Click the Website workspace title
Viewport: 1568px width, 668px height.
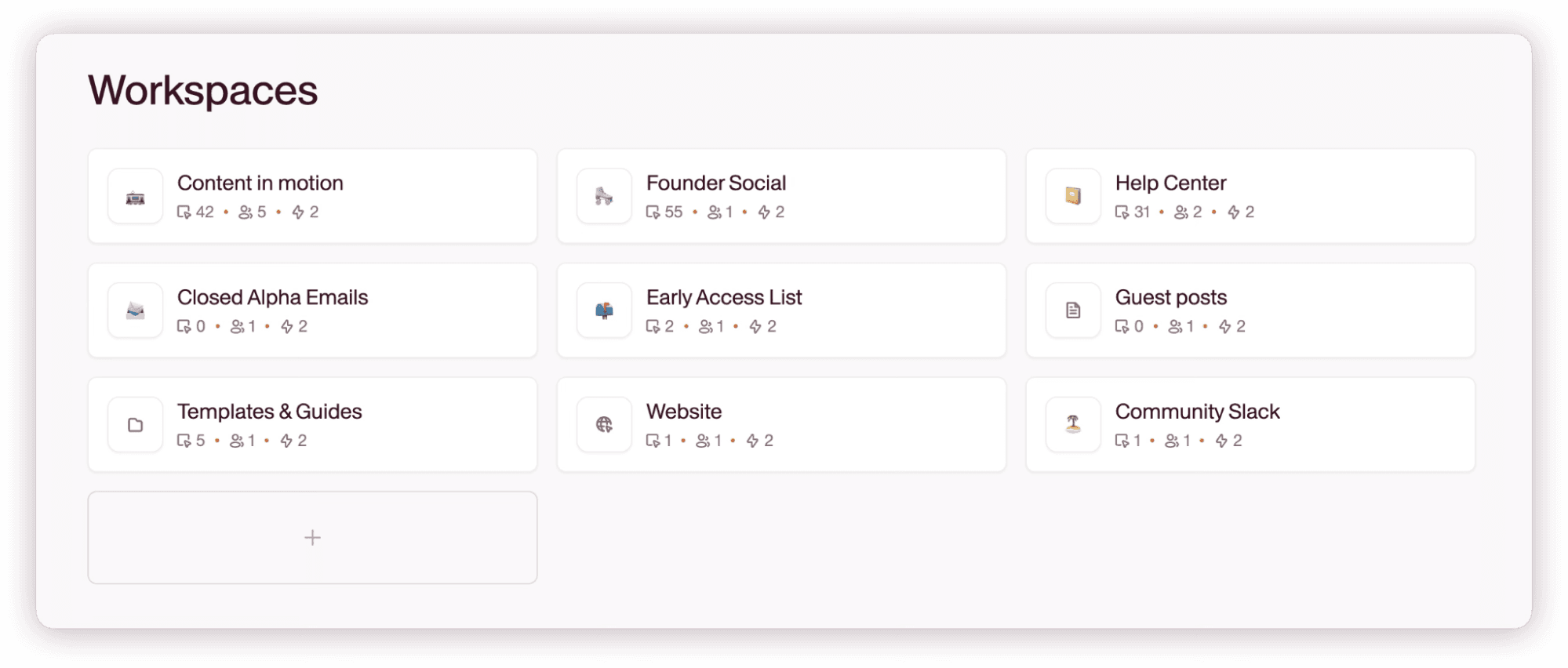(x=683, y=412)
